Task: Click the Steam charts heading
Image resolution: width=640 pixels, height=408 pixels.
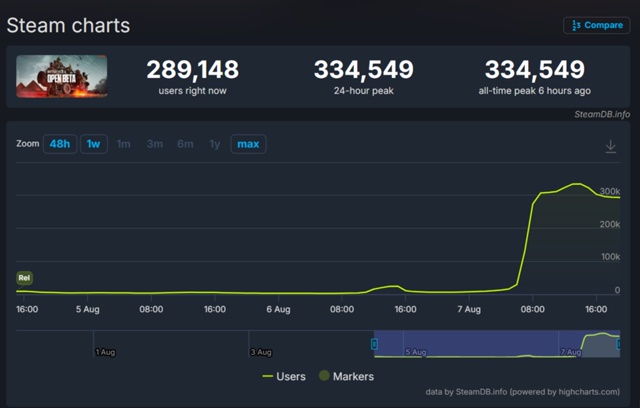Action: [x=68, y=25]
